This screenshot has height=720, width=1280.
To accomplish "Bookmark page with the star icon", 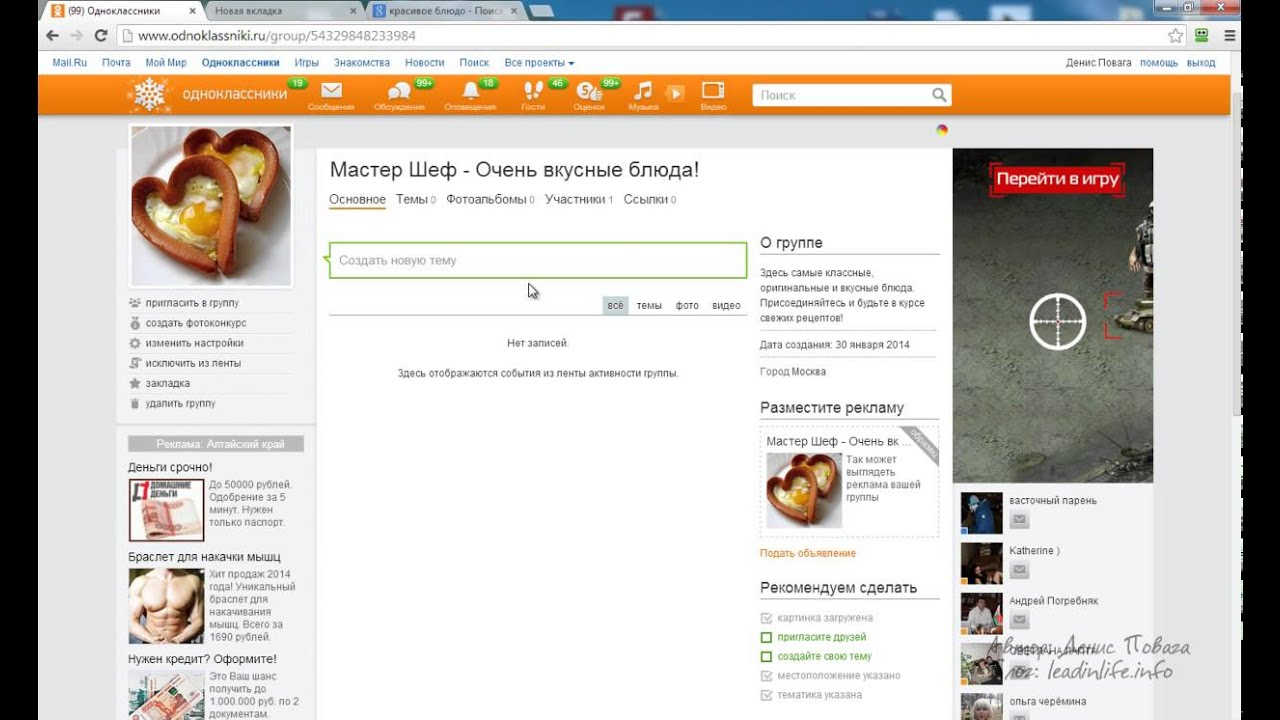I will tap(1176, 35).
